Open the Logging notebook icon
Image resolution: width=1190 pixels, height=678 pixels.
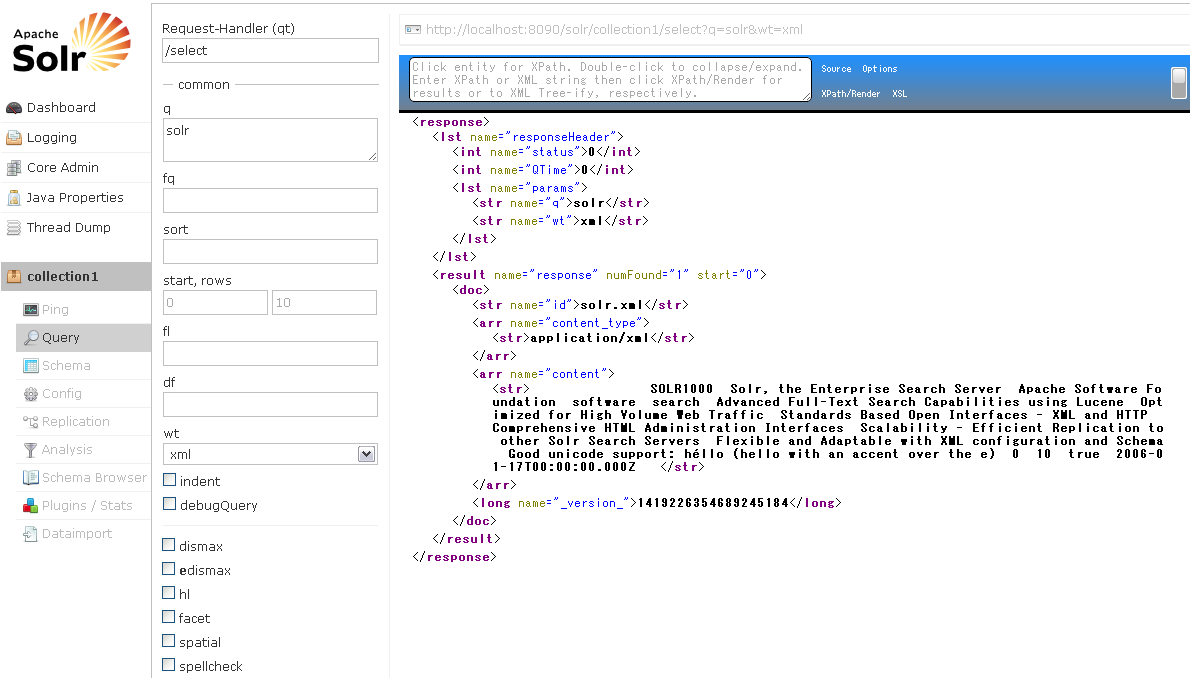[x=14, y=137]
